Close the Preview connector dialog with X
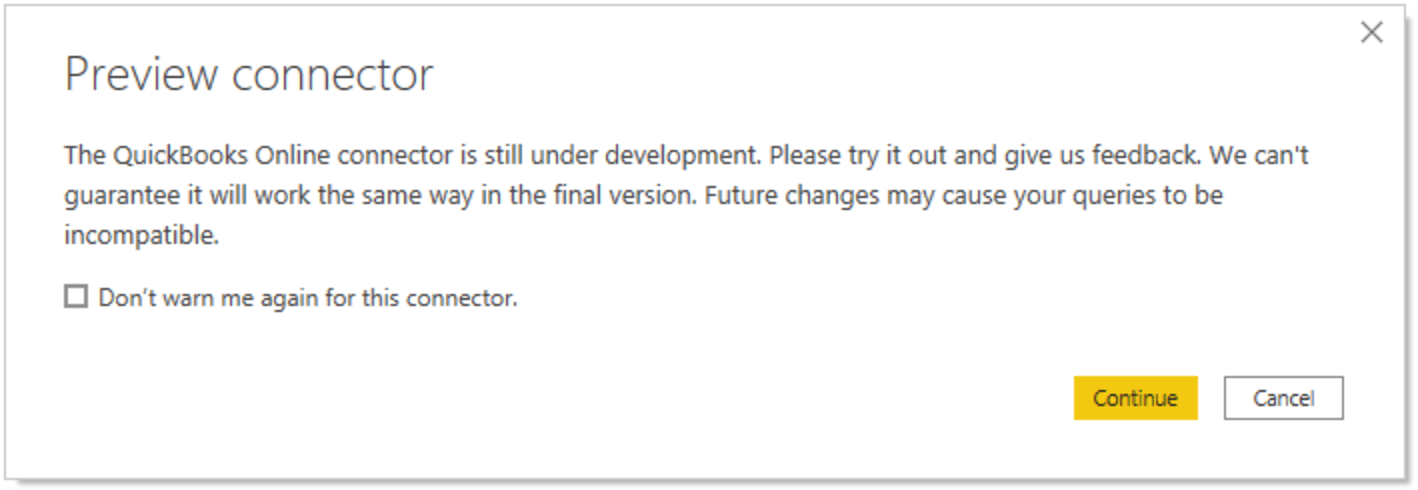 [x=1371, y=33]
